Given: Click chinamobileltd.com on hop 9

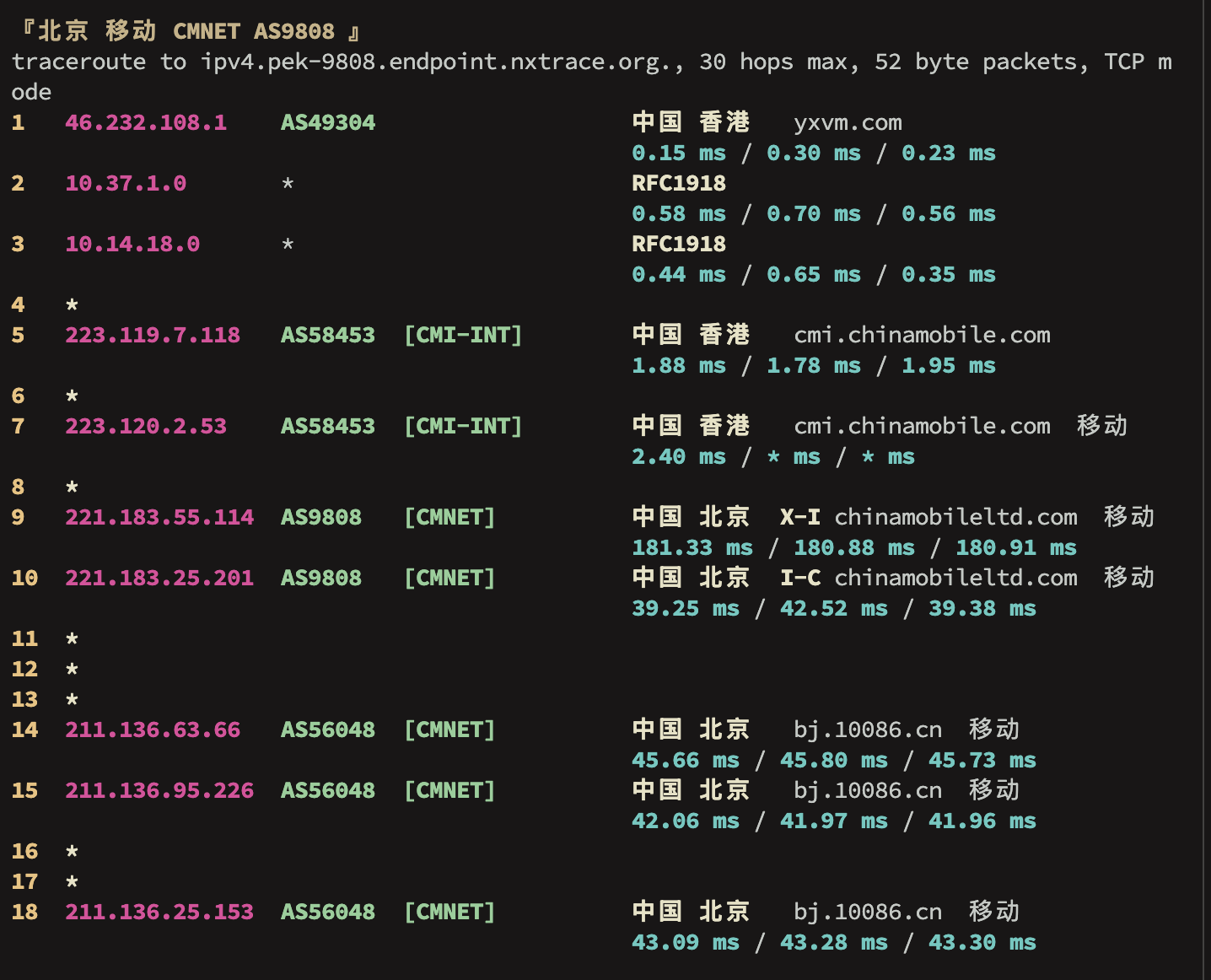Looking at the screenshot, I should coord(956,517).
